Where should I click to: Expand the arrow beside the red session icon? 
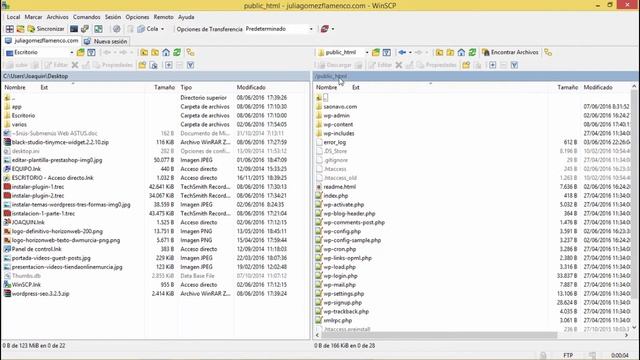tap(333, 29)
